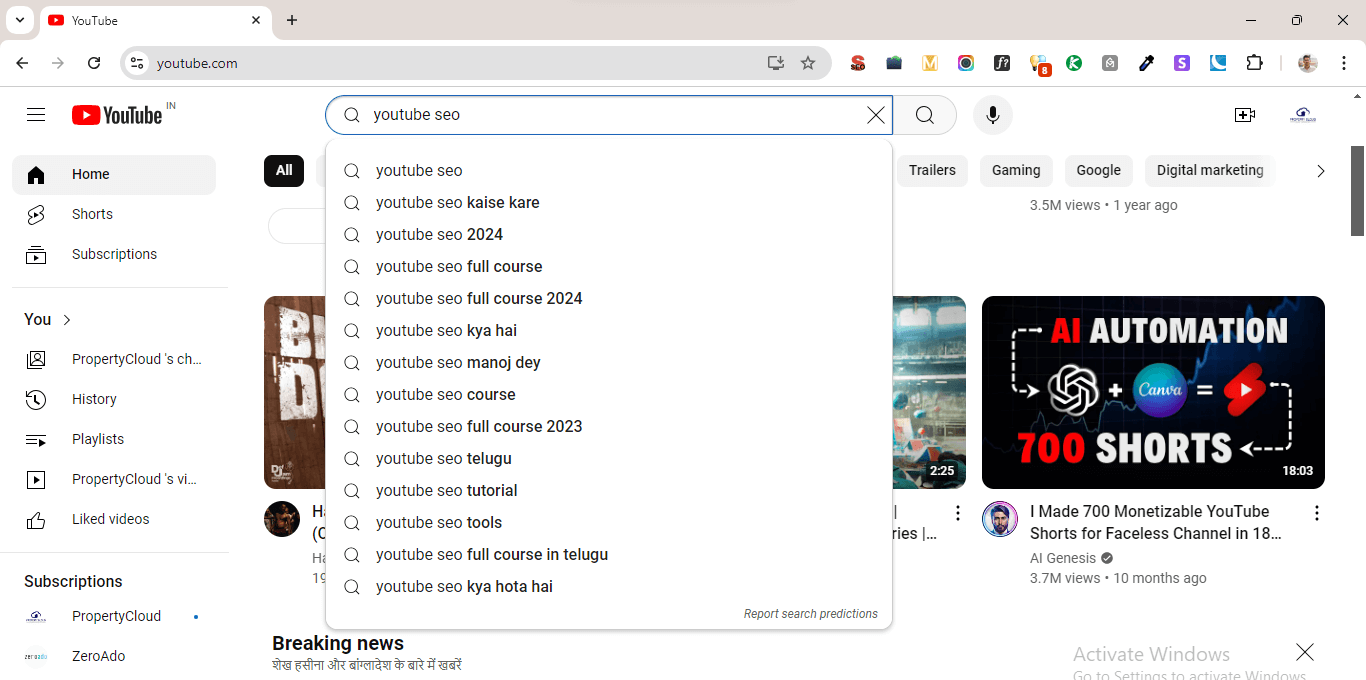Close the YouTube browser tab
1366x680 pixels.
point(256,20)
